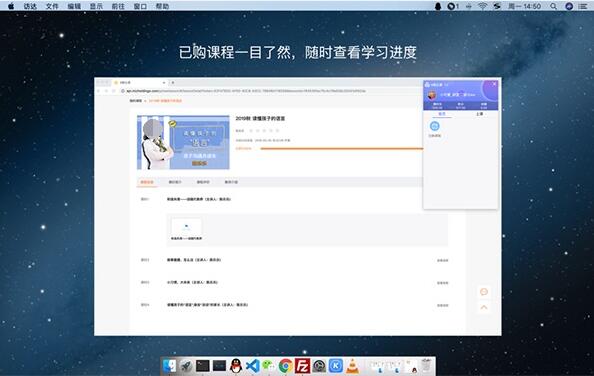Click the first lesson title row
The height and width of the screenshot is (376, 594).
pos(199,199)
